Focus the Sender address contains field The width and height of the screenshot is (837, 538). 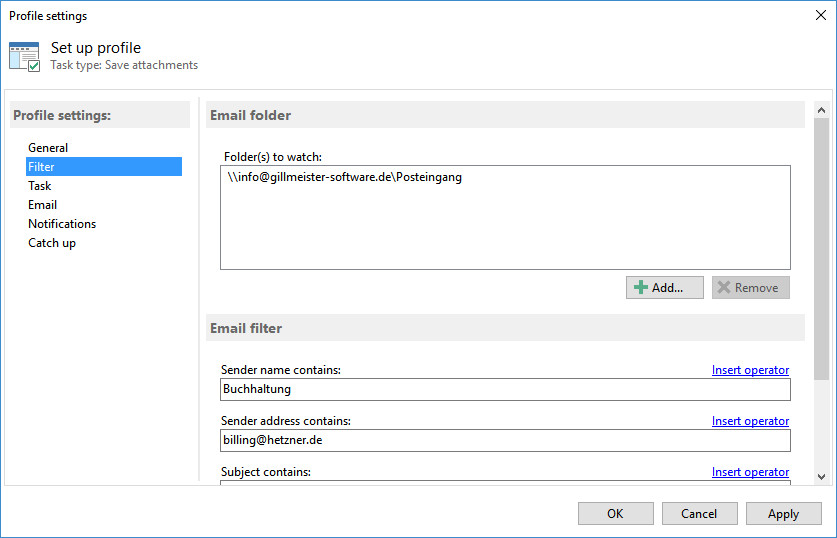tap(505, 441)
